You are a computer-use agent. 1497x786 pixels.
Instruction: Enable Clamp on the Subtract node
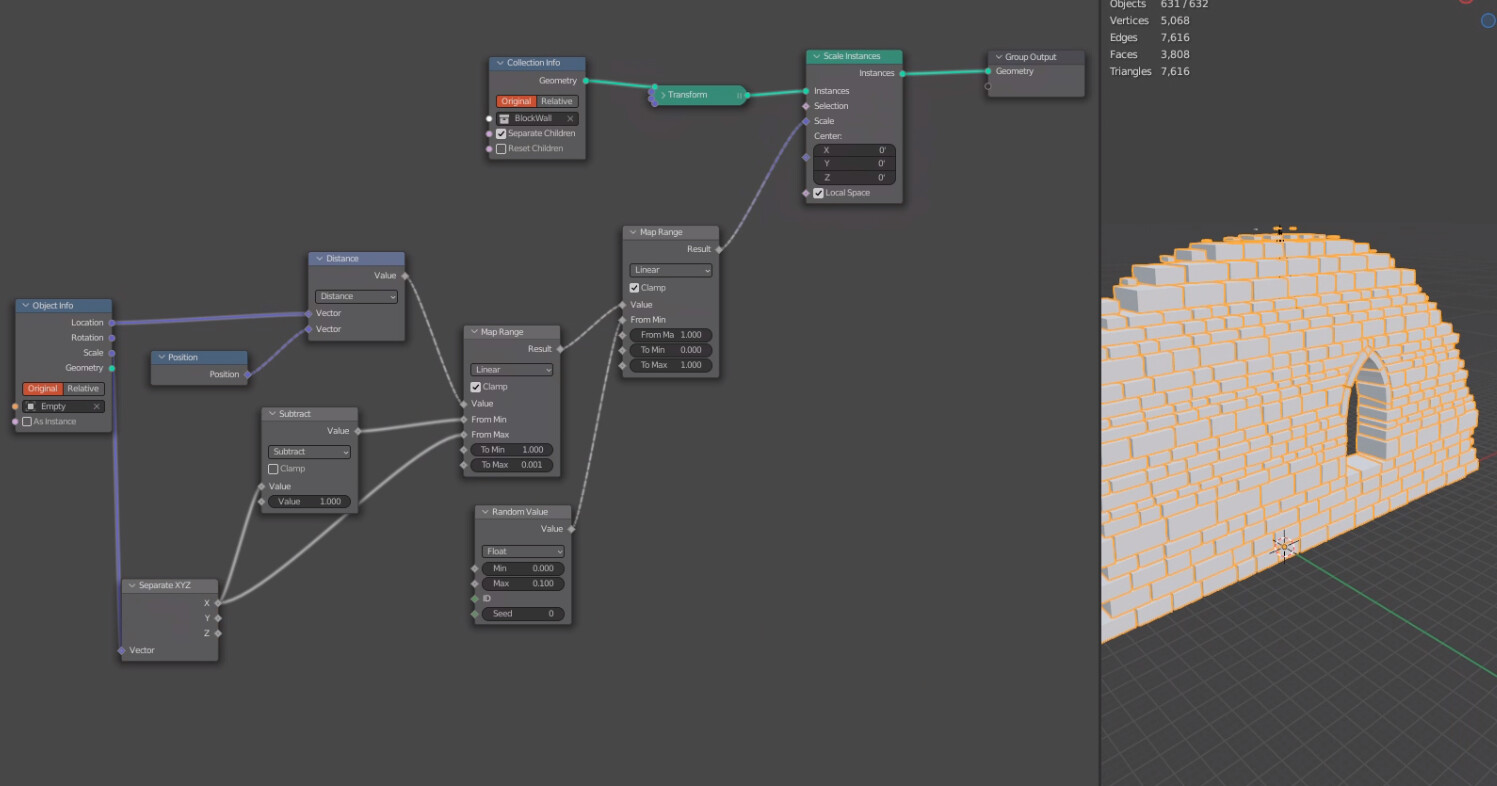[273, 469]
